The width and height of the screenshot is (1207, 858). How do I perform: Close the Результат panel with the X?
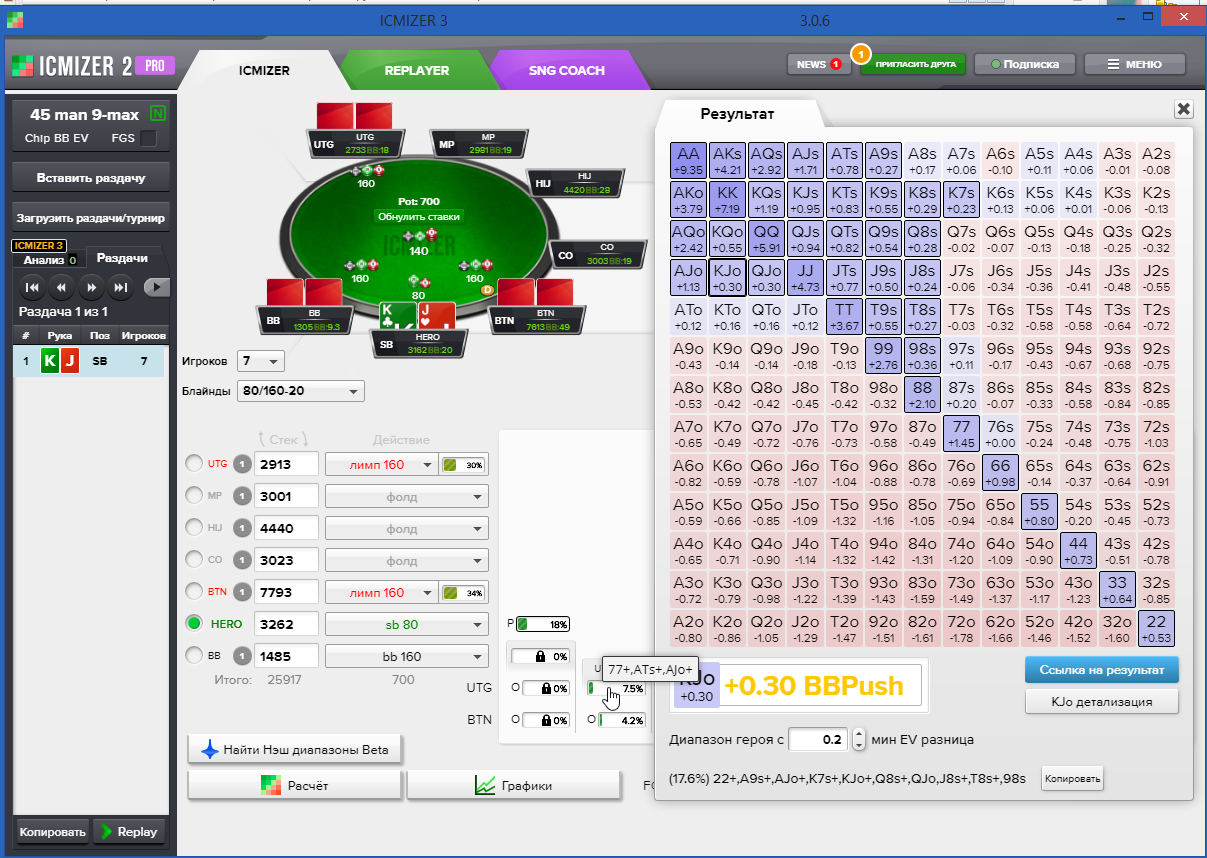pos(1183,109)
